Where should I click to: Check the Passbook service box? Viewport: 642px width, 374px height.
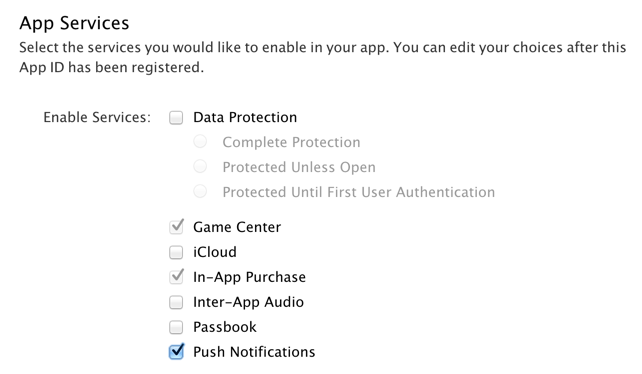pos(176,327)
